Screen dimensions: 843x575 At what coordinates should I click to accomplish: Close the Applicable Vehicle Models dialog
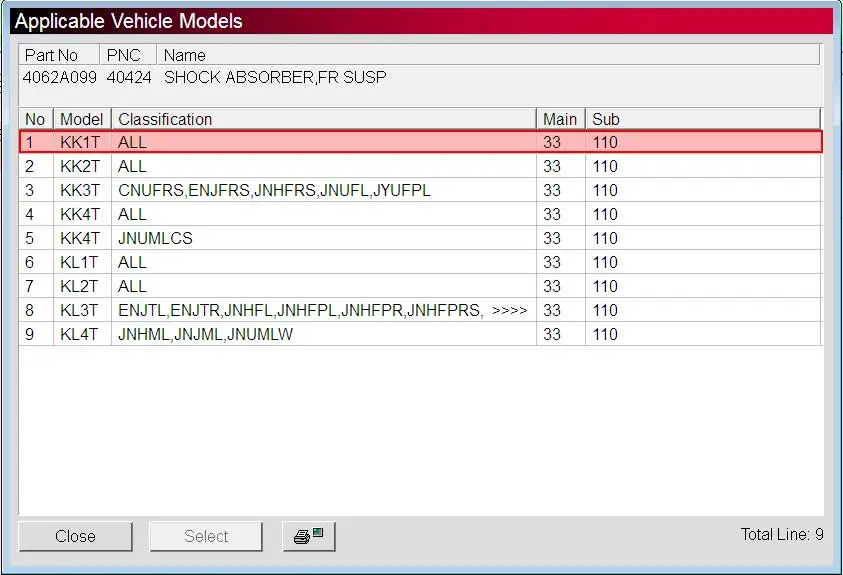click(x=75, y=536)
